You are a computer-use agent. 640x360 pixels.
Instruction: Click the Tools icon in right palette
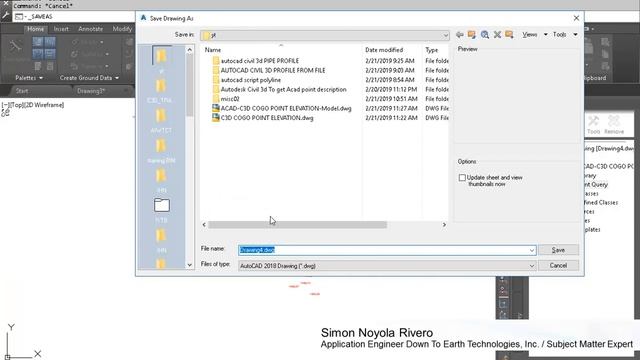593,124
